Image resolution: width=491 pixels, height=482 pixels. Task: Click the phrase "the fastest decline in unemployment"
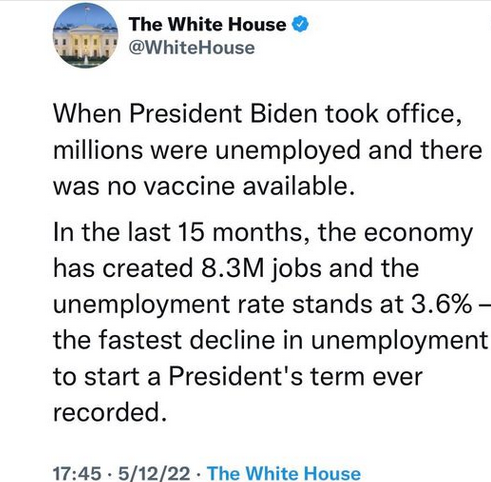[270, 340]
